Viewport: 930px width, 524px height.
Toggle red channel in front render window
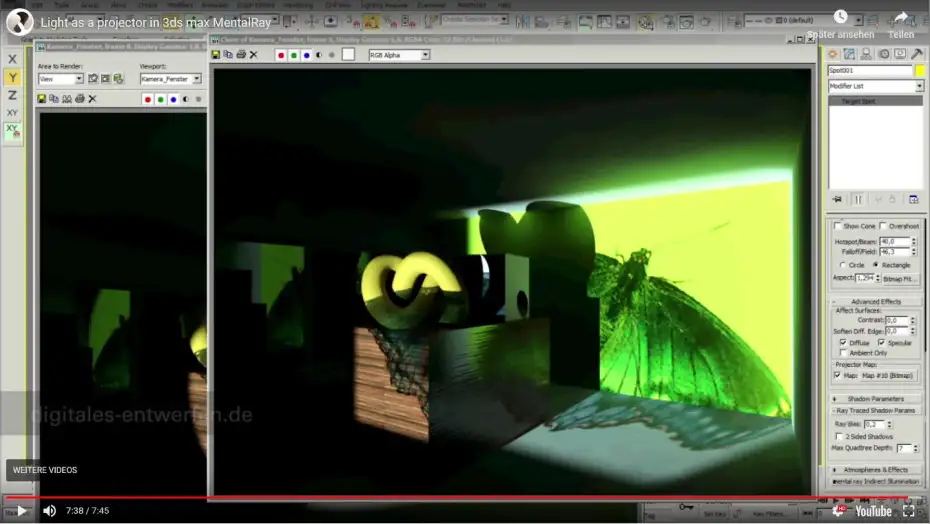(281, 55)
